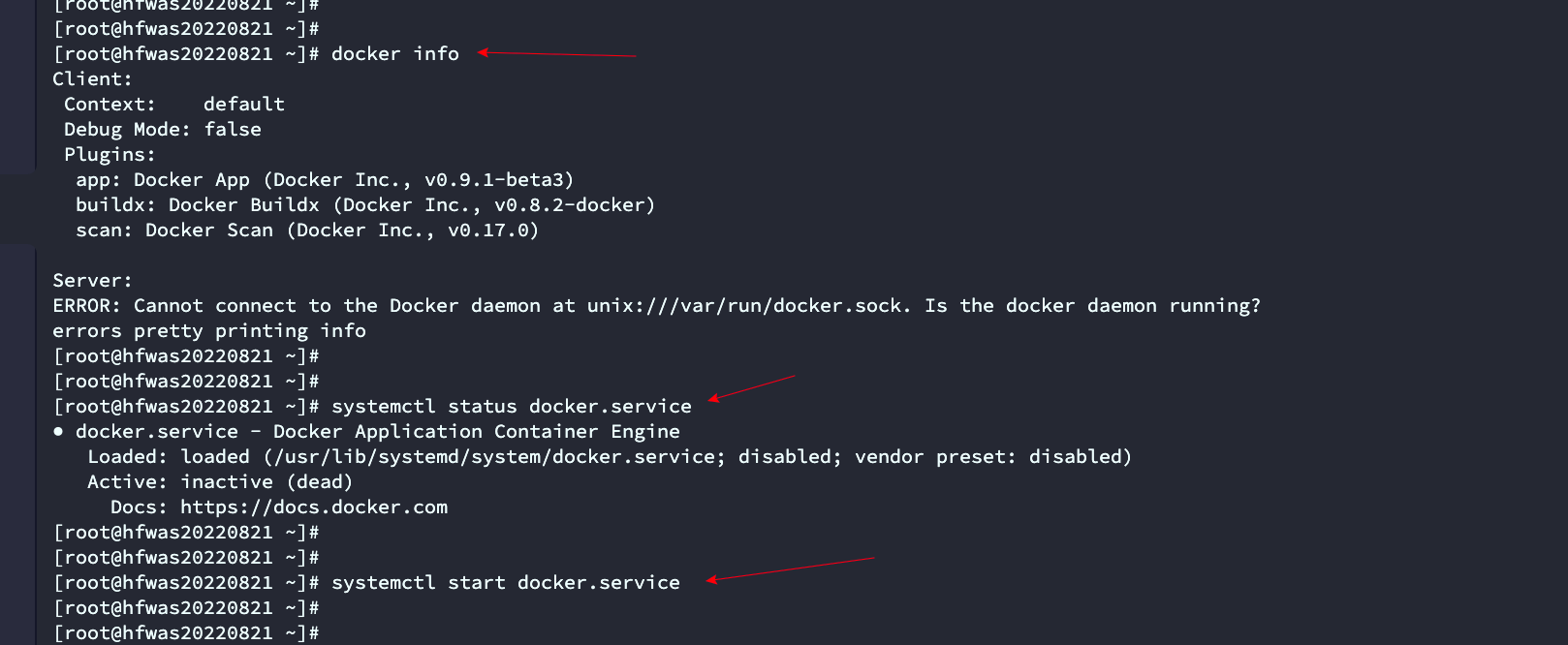The width and height of the screenshot is (1568, 645).
Task: Click the Docker App v0.9.1-beta3 plugin line
Action: (x=325, y=180)
